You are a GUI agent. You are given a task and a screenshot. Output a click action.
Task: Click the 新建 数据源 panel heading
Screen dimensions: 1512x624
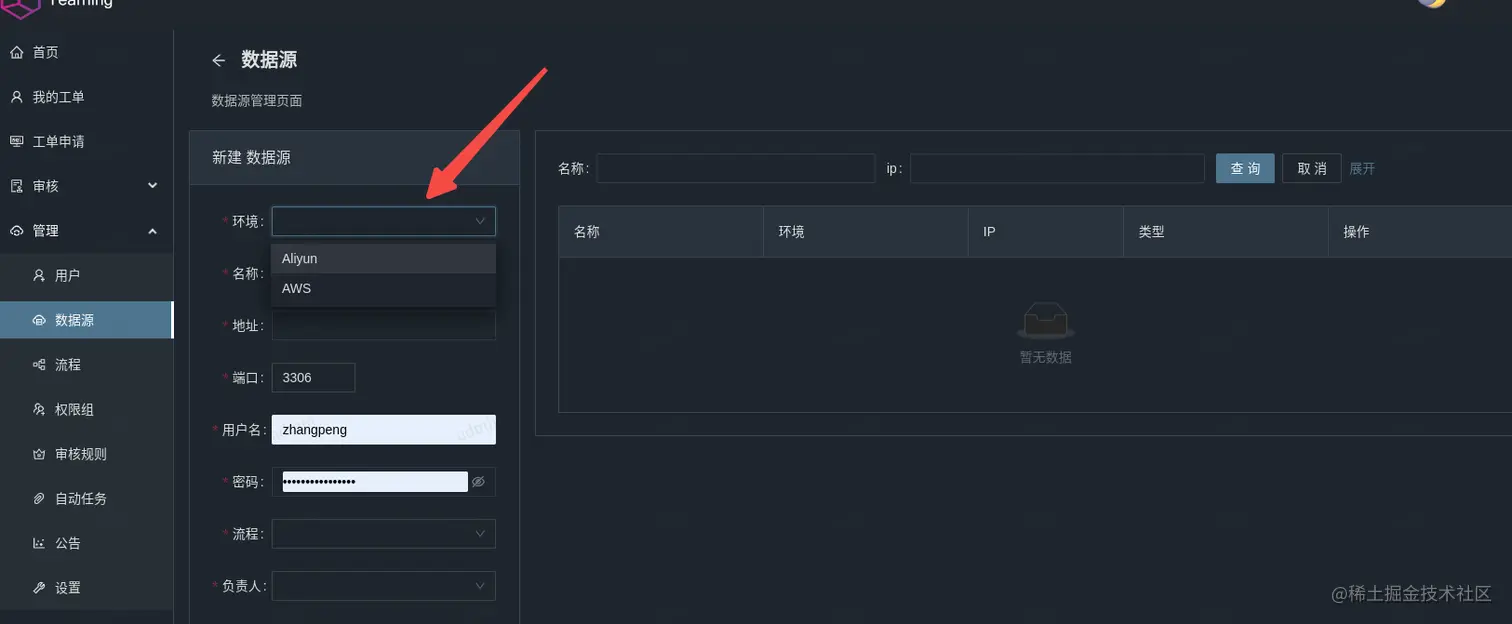251,158
